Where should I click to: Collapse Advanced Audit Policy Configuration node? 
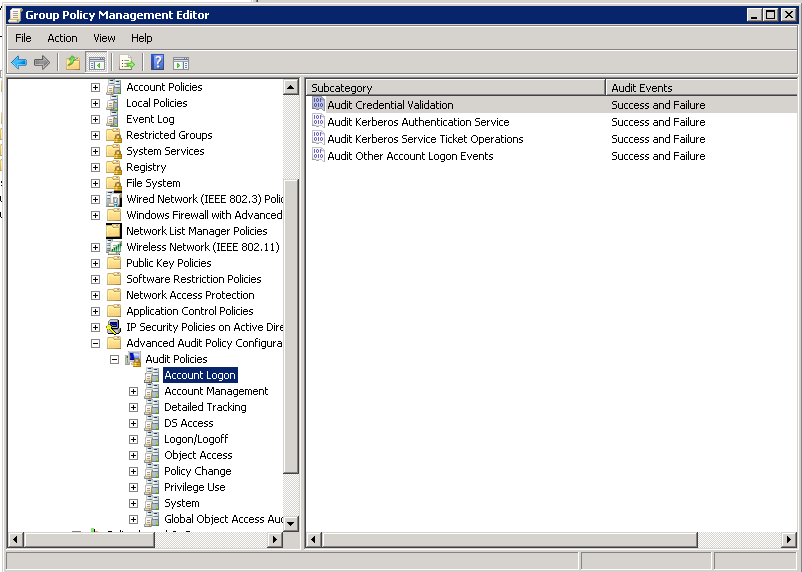(95, 343)
